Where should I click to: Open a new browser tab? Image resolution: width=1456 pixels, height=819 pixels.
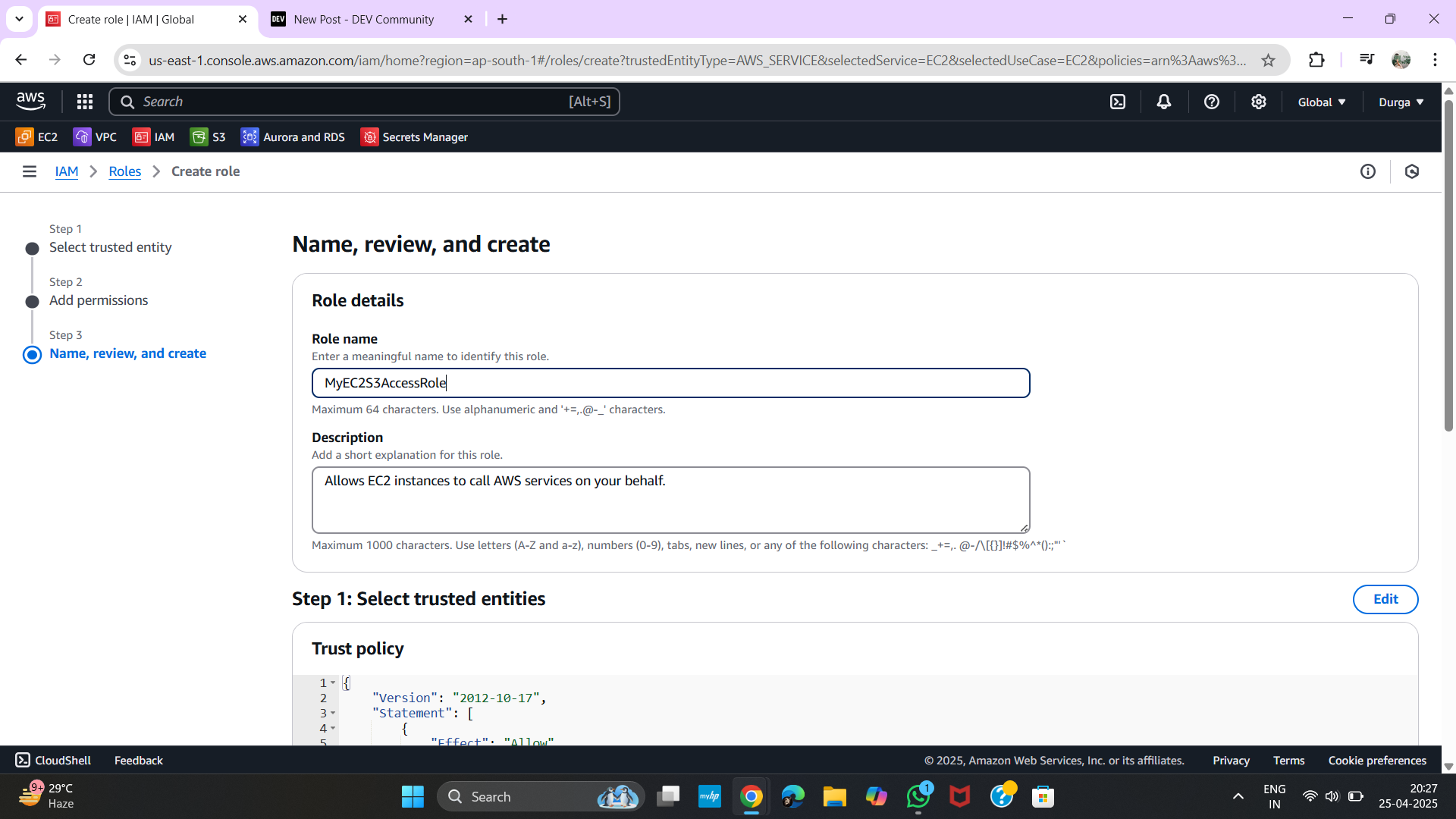coord(502,19)
